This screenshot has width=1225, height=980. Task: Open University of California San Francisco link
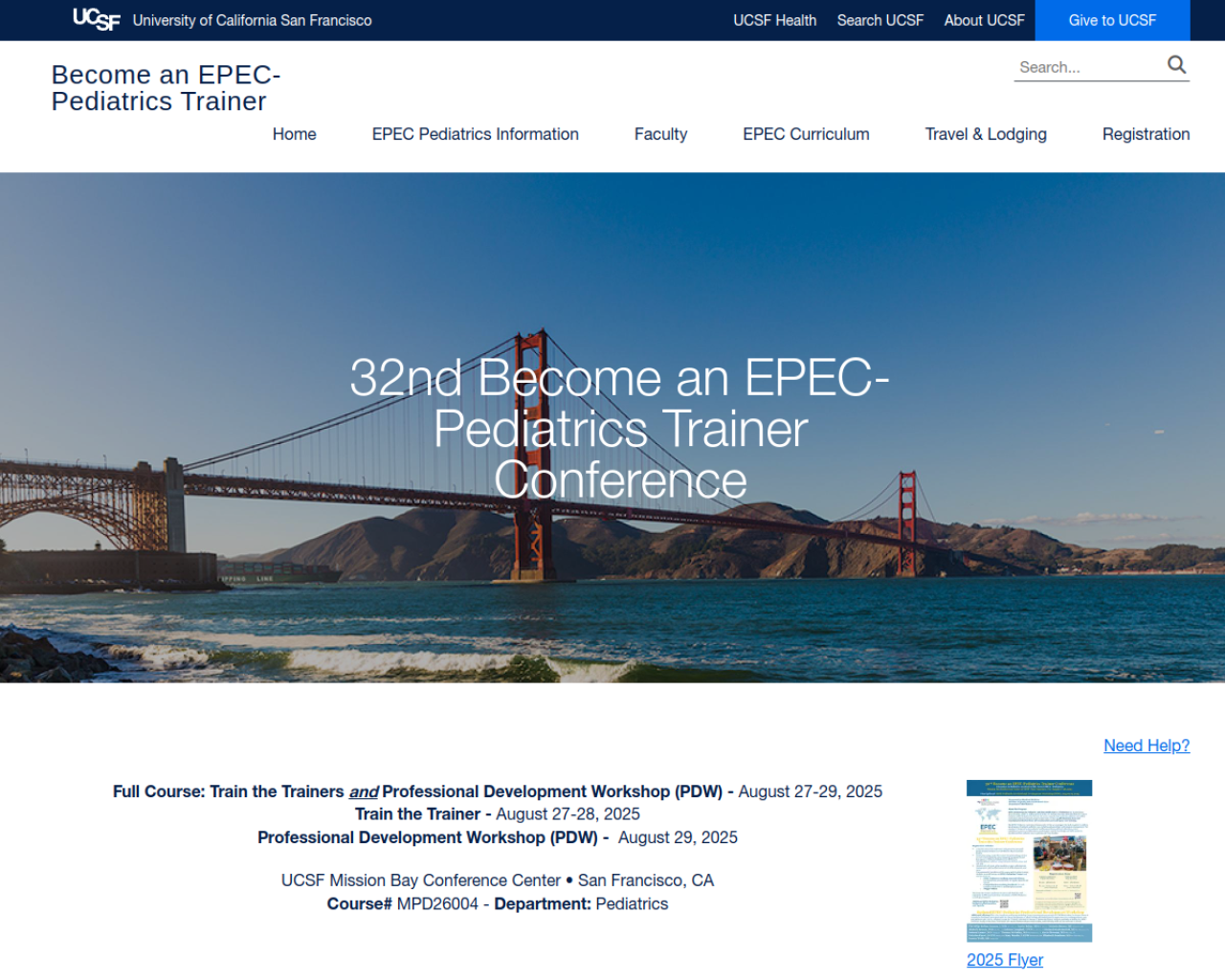pyautogui.click(x=252, y=20)
